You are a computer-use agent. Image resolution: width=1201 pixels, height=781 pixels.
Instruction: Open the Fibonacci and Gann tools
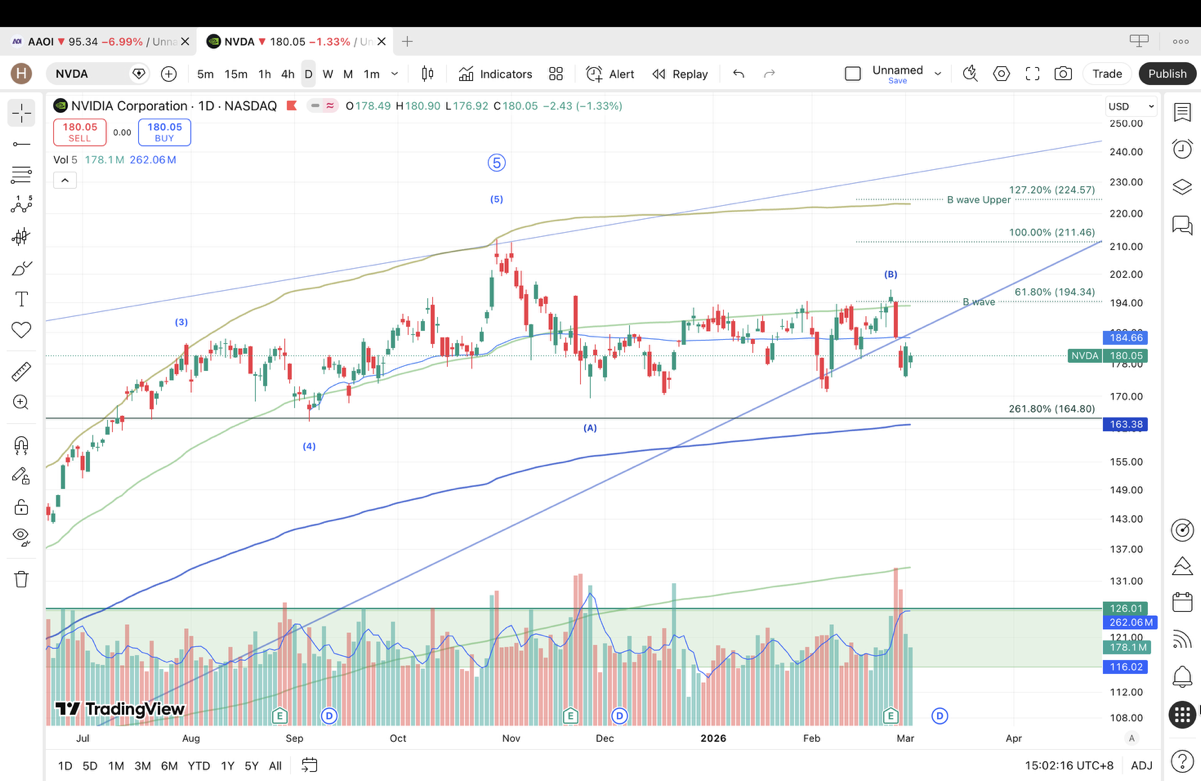tap(21, 175)
